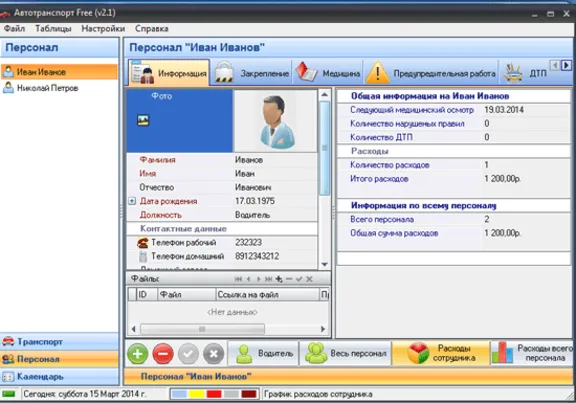Click the gray checkmark confirm button
The image size is (576, 403).
pyautogui.click(x=188, y=353)
